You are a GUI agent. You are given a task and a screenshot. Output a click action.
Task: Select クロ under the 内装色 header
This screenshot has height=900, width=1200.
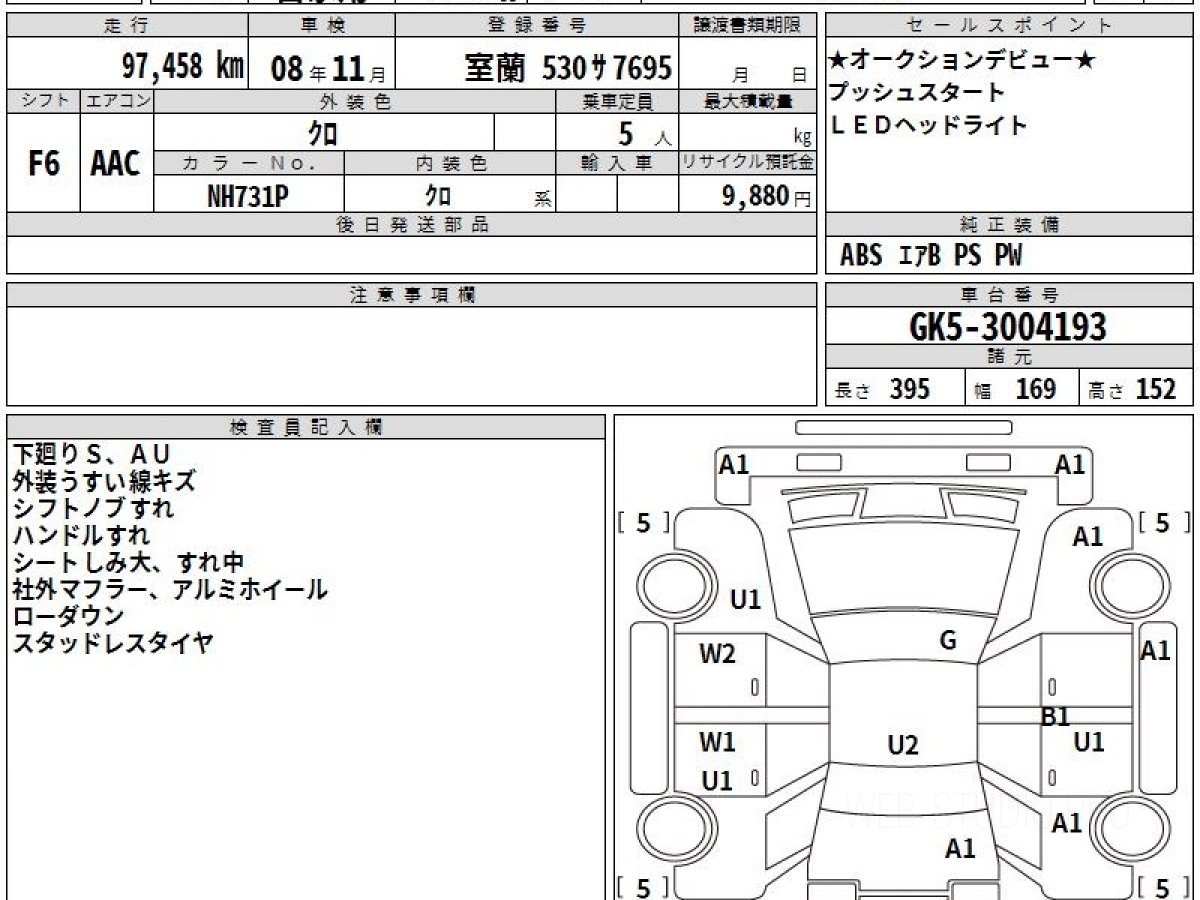coord(437,195)
